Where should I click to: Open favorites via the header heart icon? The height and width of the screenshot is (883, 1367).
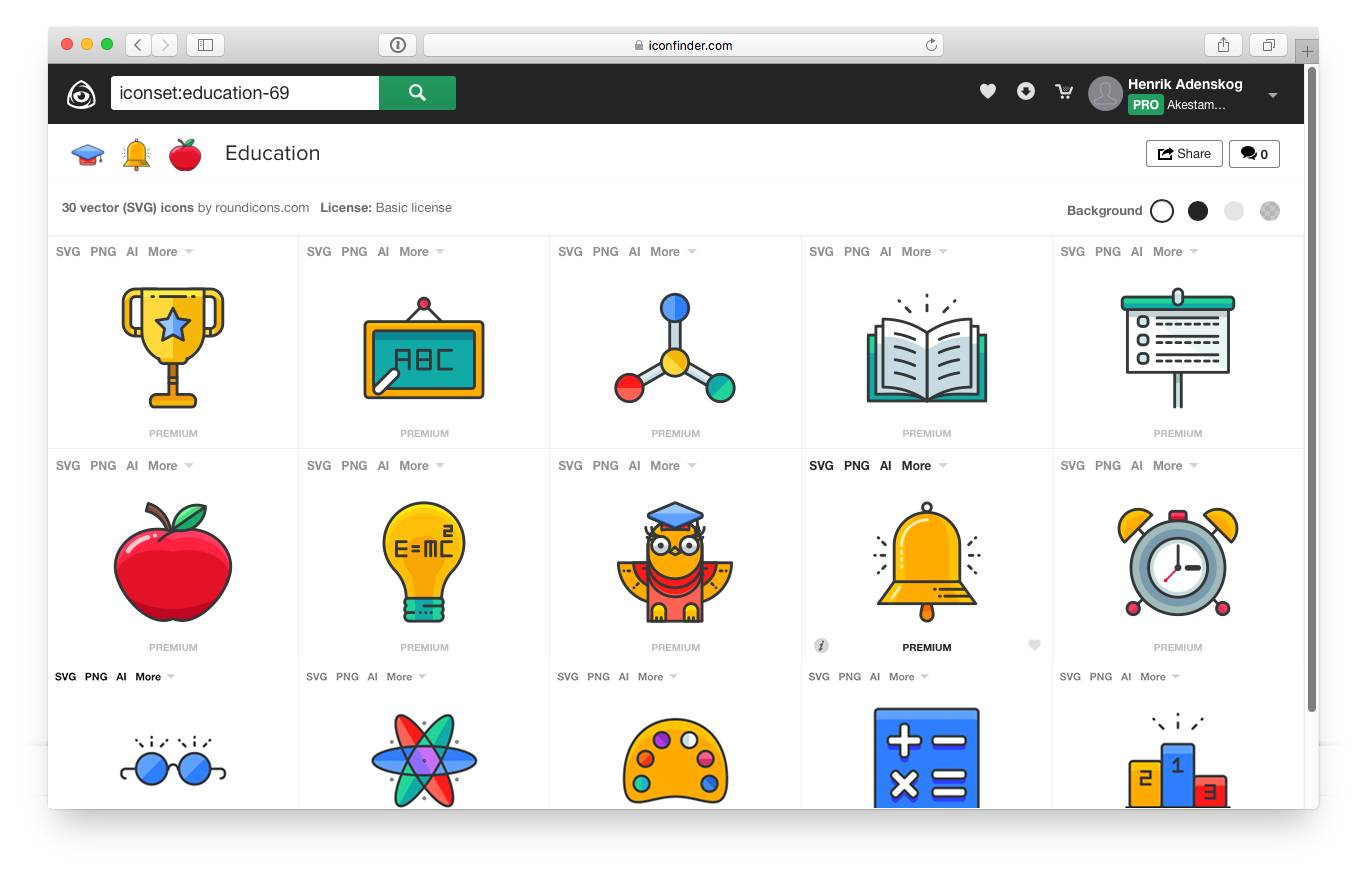[988, 92]
